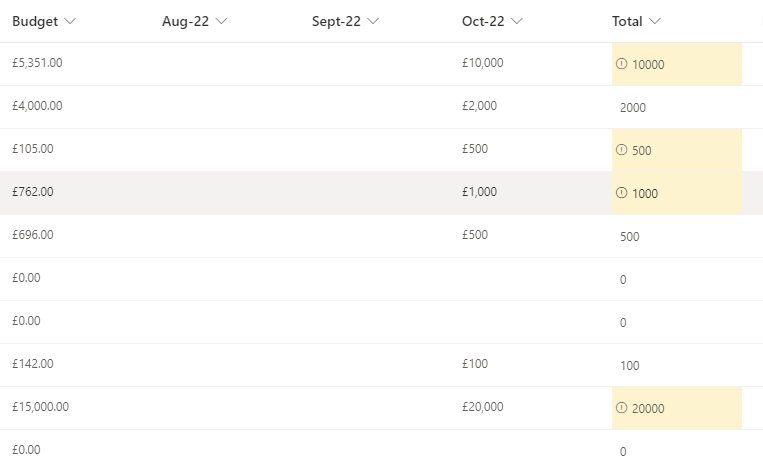Screen dimensions: 763x471
Task: Click the £20,000 Oct-22 cell
Action: [x=483, y=407]
